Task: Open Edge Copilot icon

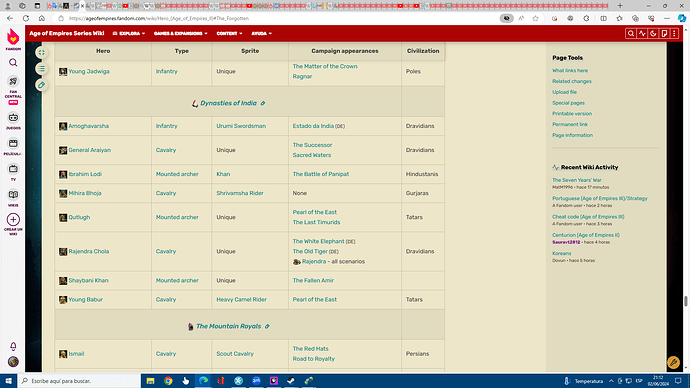Action: (x=682, y=18)
